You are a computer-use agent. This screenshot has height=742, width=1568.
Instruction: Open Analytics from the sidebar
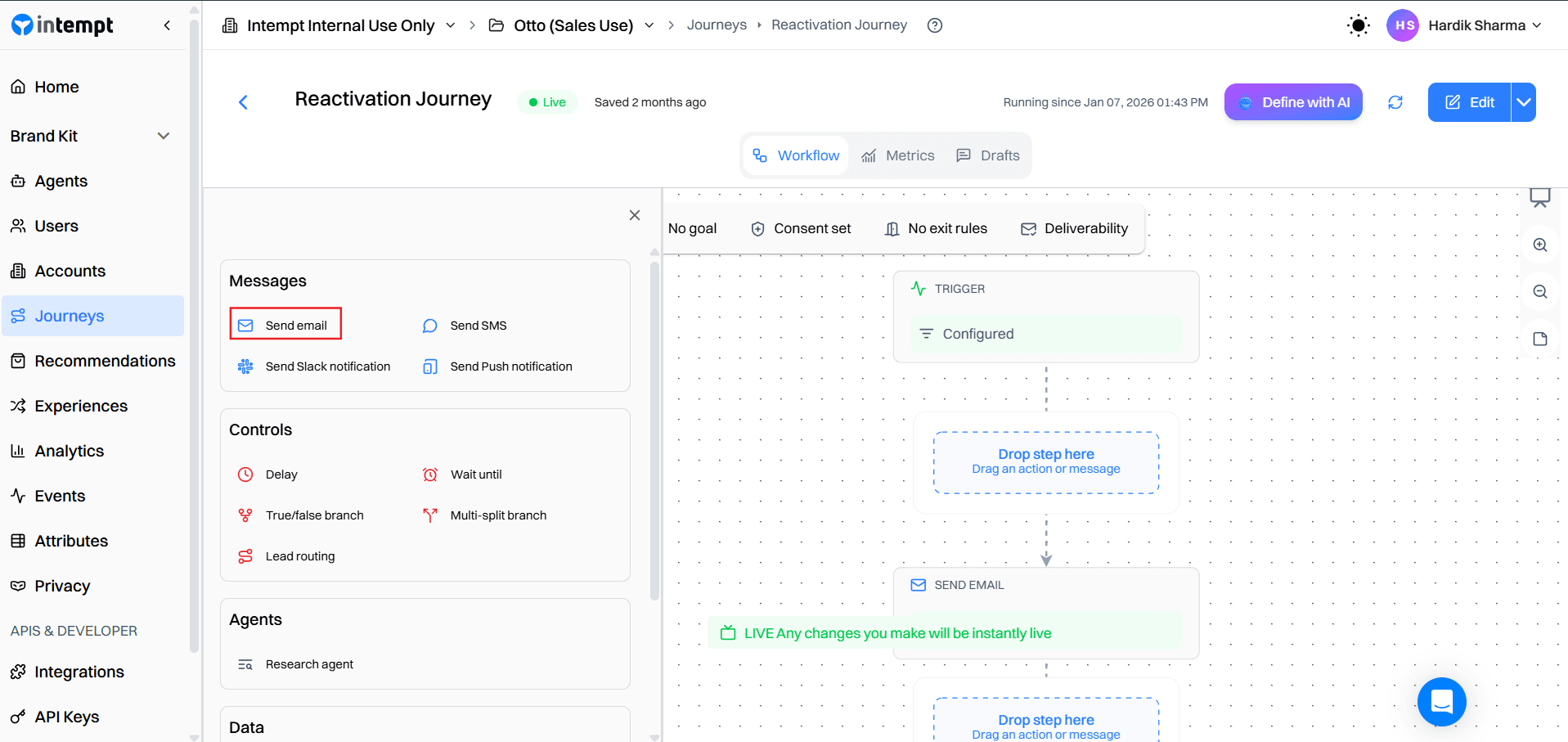point(69,450)
